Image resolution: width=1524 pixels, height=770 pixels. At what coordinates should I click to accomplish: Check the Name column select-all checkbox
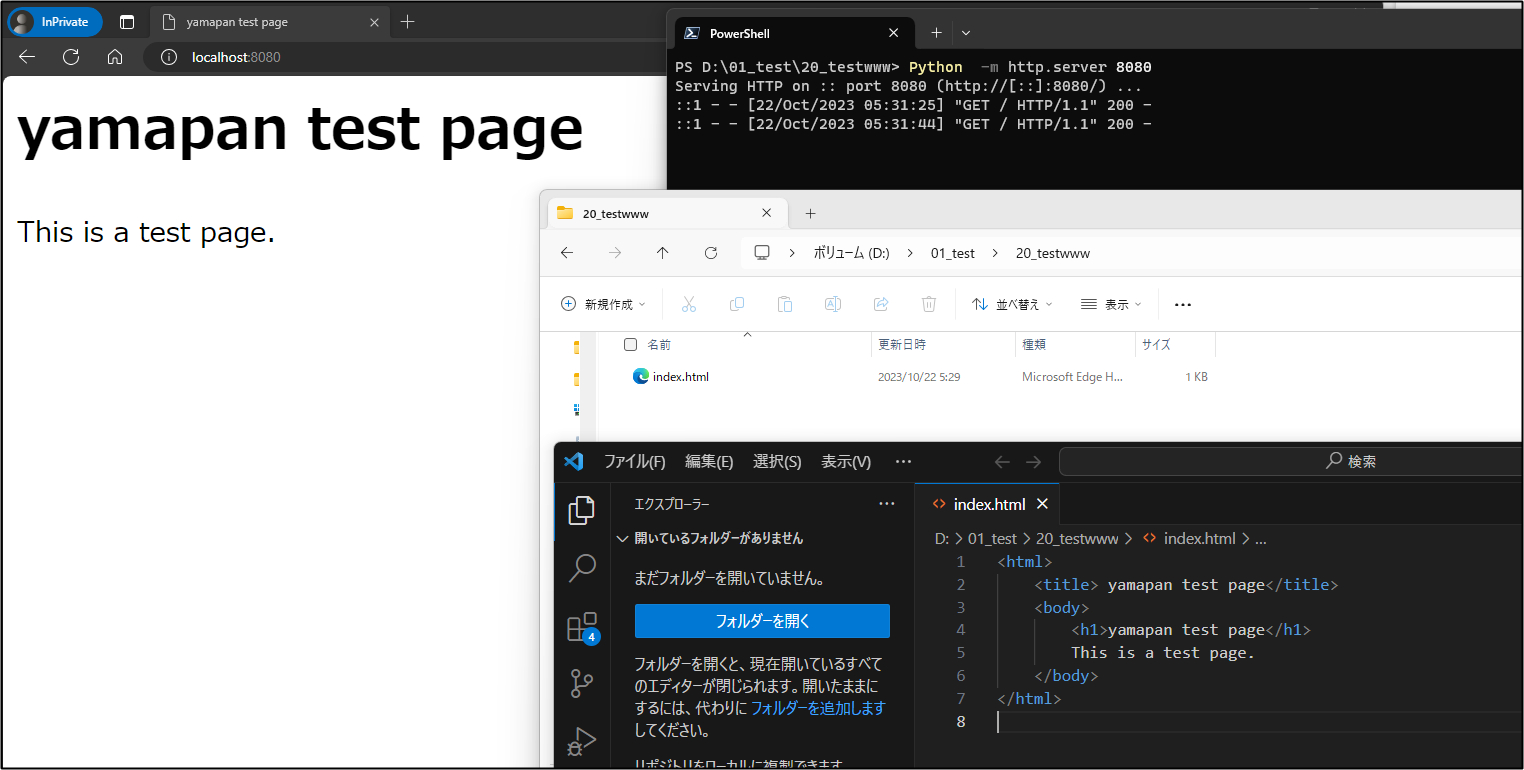[630, 344]
